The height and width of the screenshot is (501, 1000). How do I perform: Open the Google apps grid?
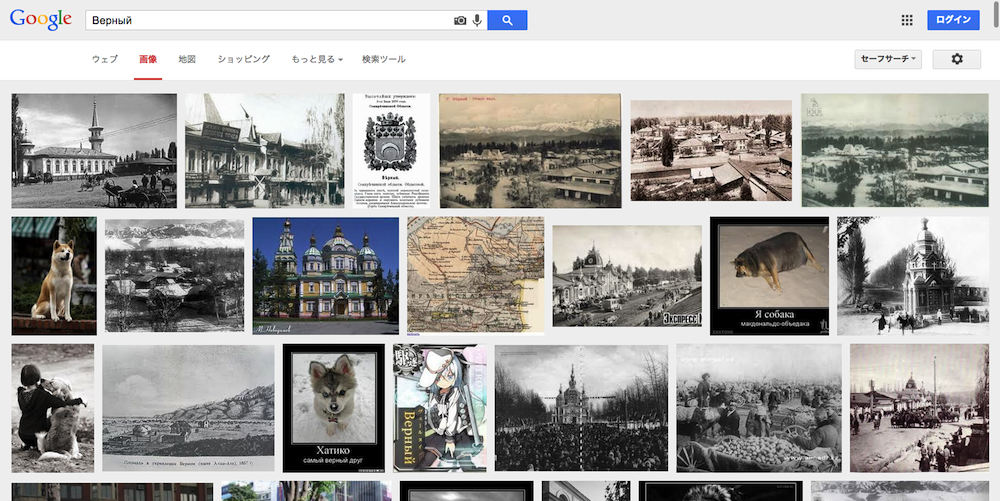point(907,20)
